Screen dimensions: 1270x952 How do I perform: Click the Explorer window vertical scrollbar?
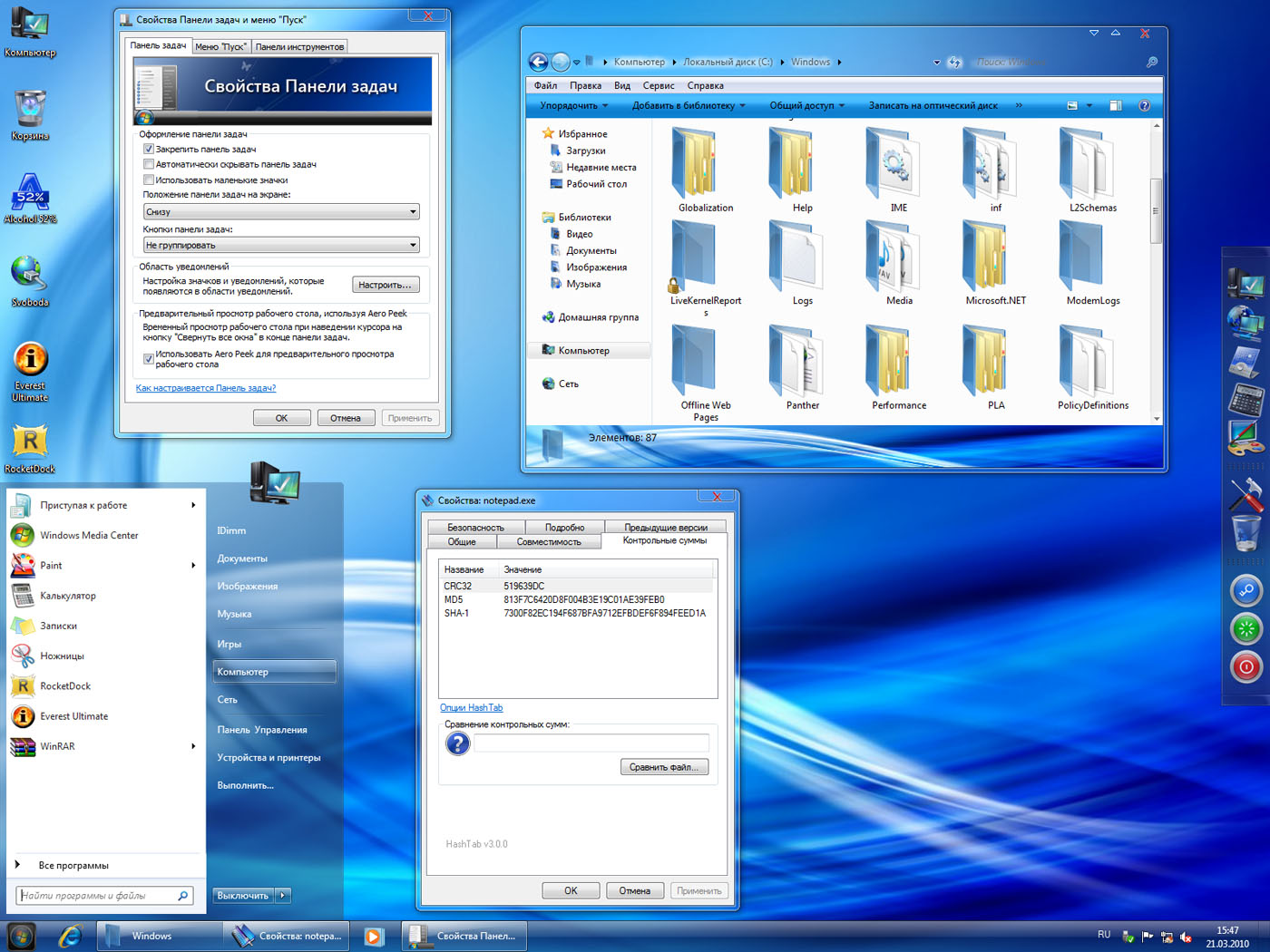pyautogui.click(x=1156, y=210)
